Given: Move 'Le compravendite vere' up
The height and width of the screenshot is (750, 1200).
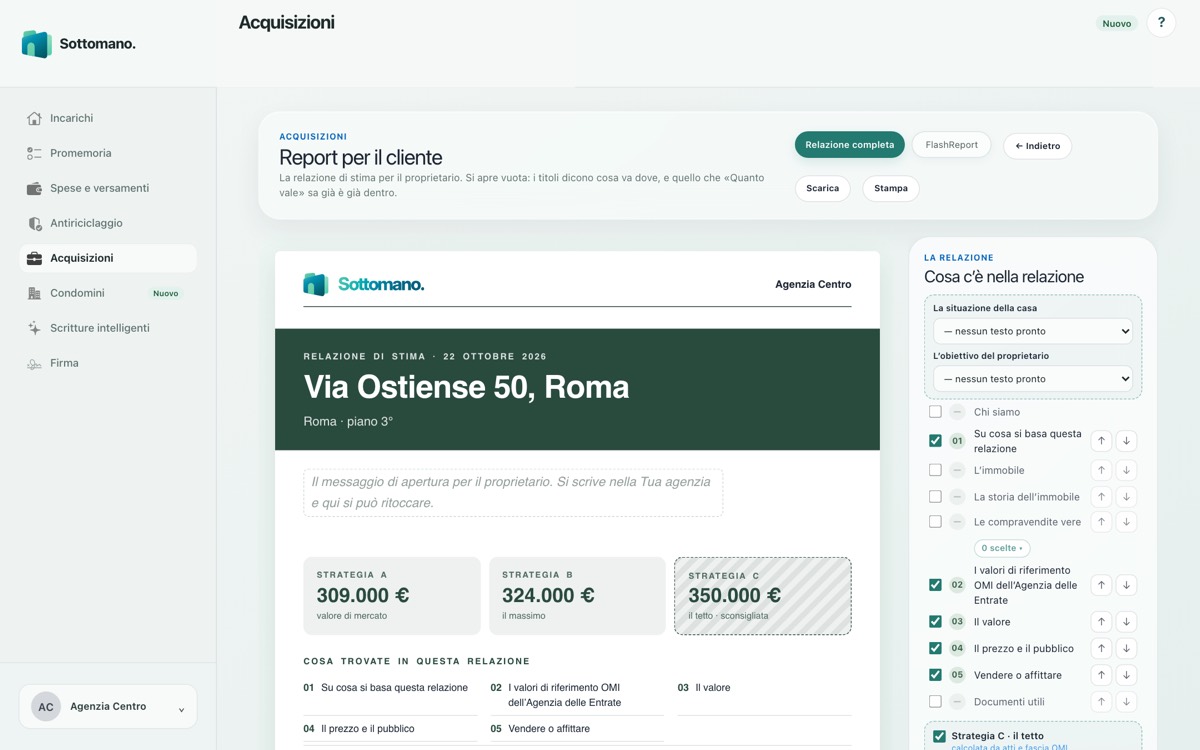Looking at the screenshot, I should click(1101, 522).
